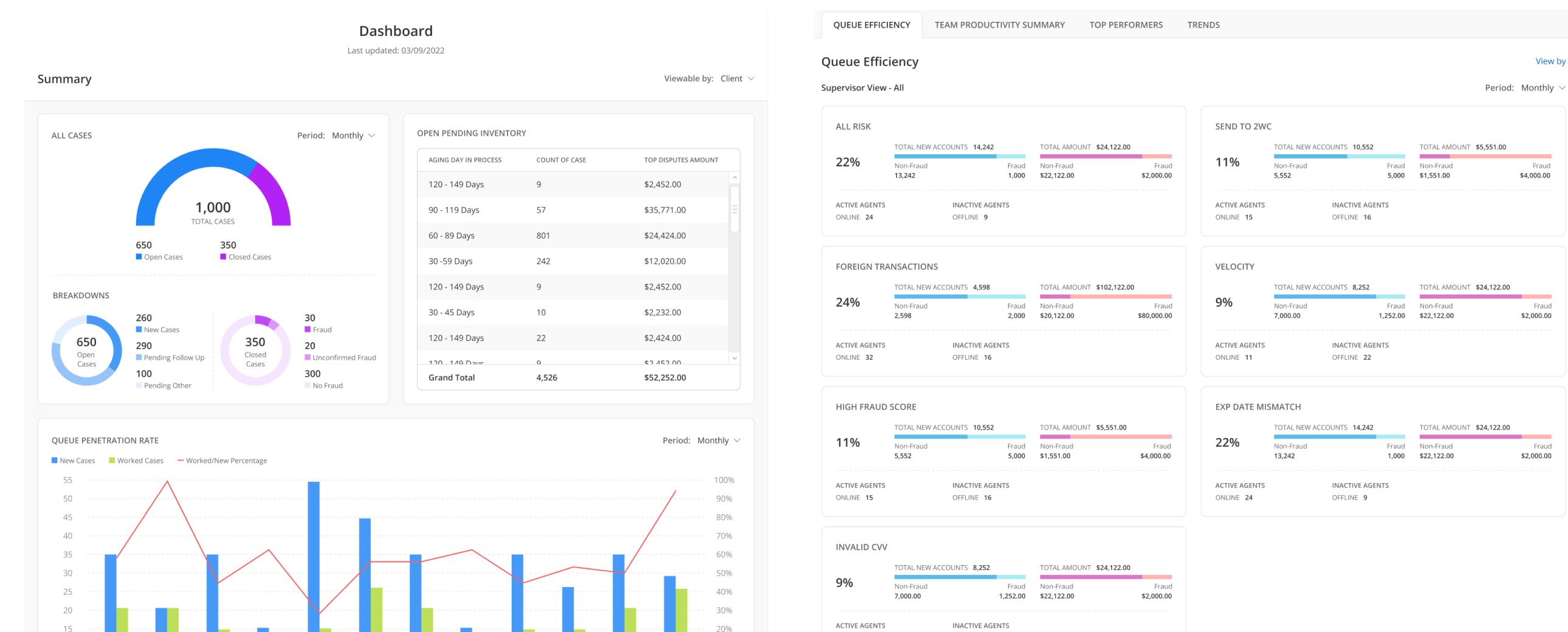Select the 30 - 45 Days row

click(573, 312)
